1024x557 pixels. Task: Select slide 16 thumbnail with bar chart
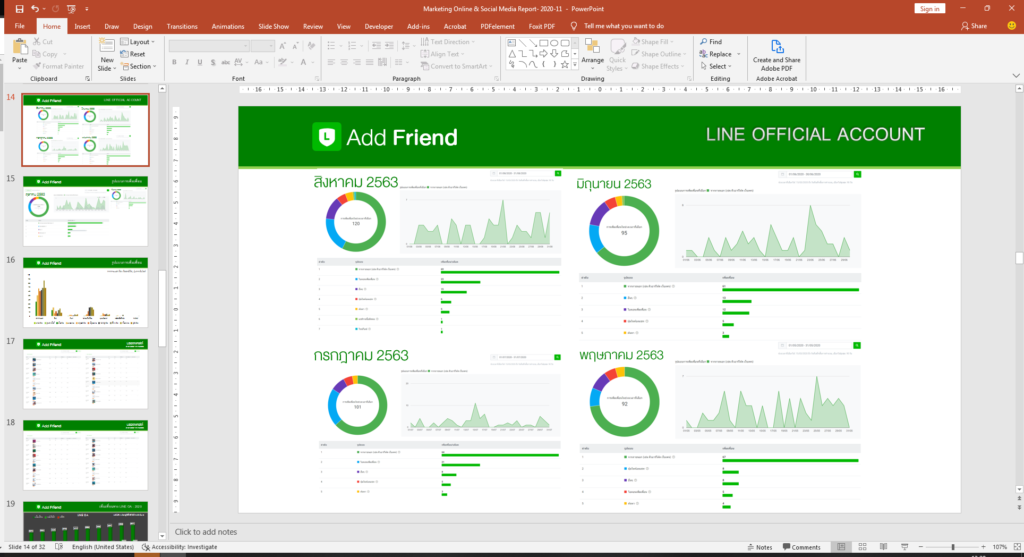coord(86,293)
